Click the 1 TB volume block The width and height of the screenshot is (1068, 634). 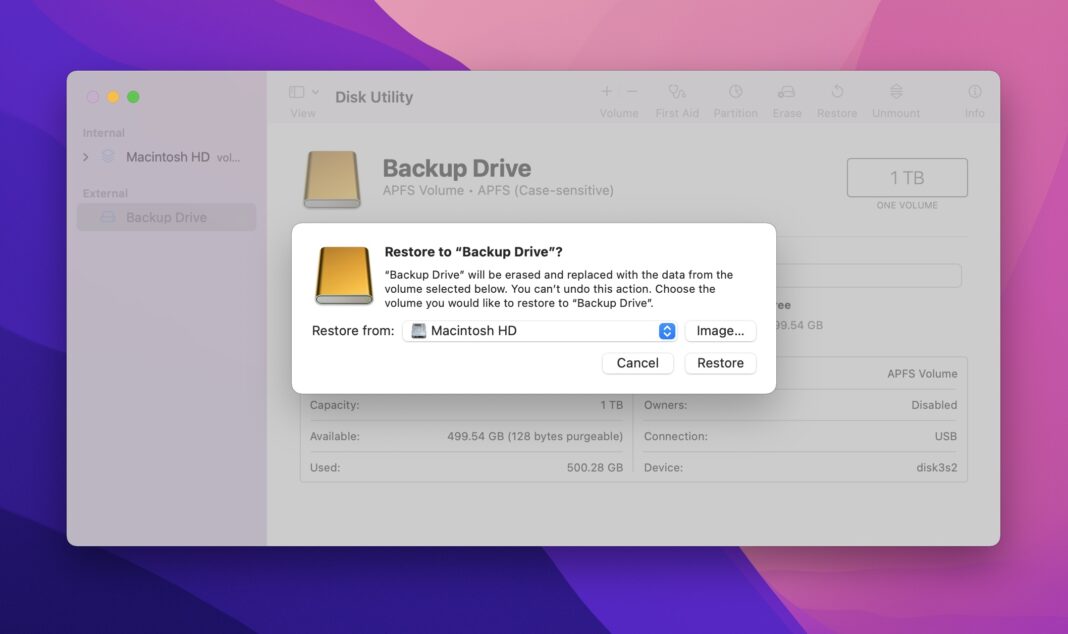click(906, 176)
